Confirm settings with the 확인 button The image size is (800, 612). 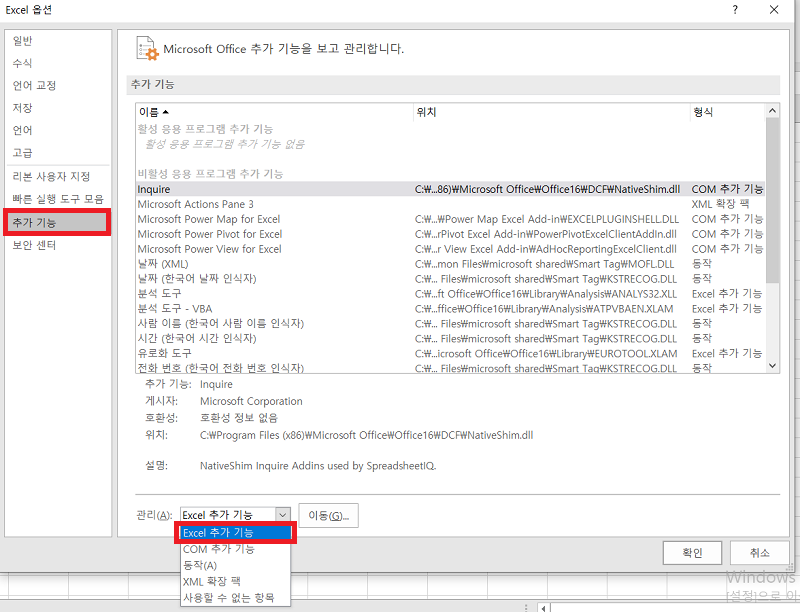[x=692, y=552]
